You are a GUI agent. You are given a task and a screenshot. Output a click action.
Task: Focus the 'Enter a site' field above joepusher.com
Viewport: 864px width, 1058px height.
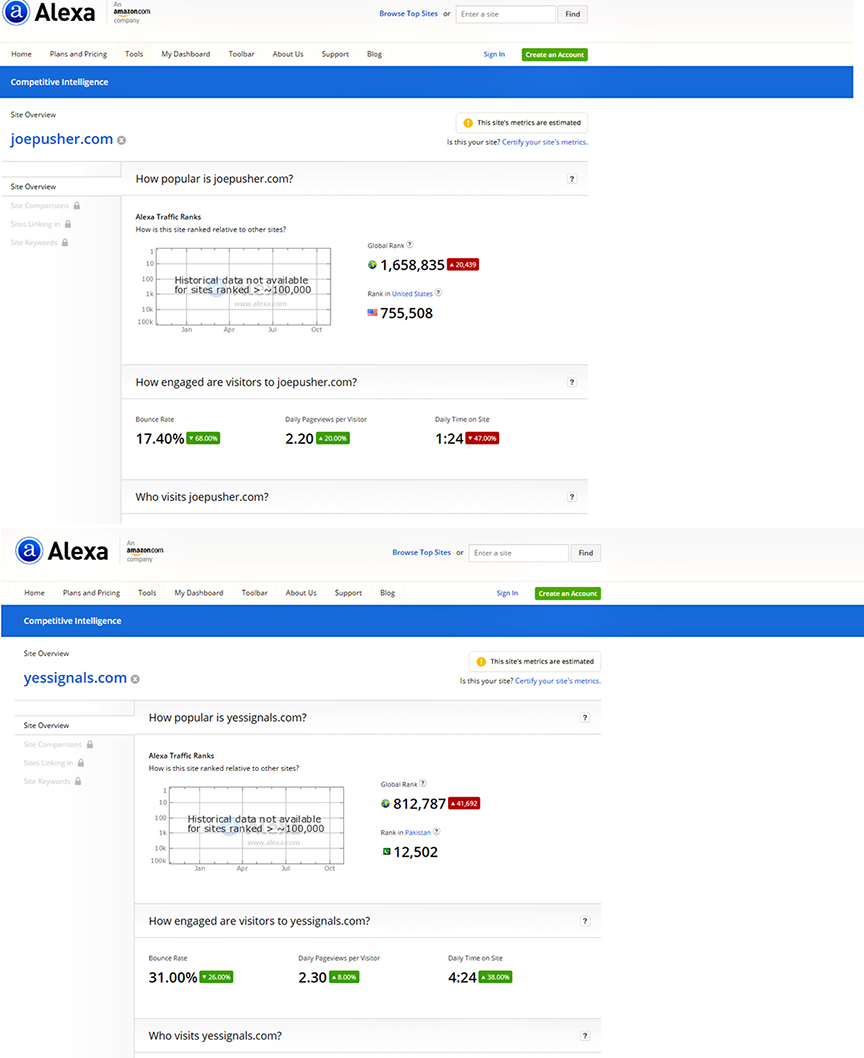(x=506, y=14)
